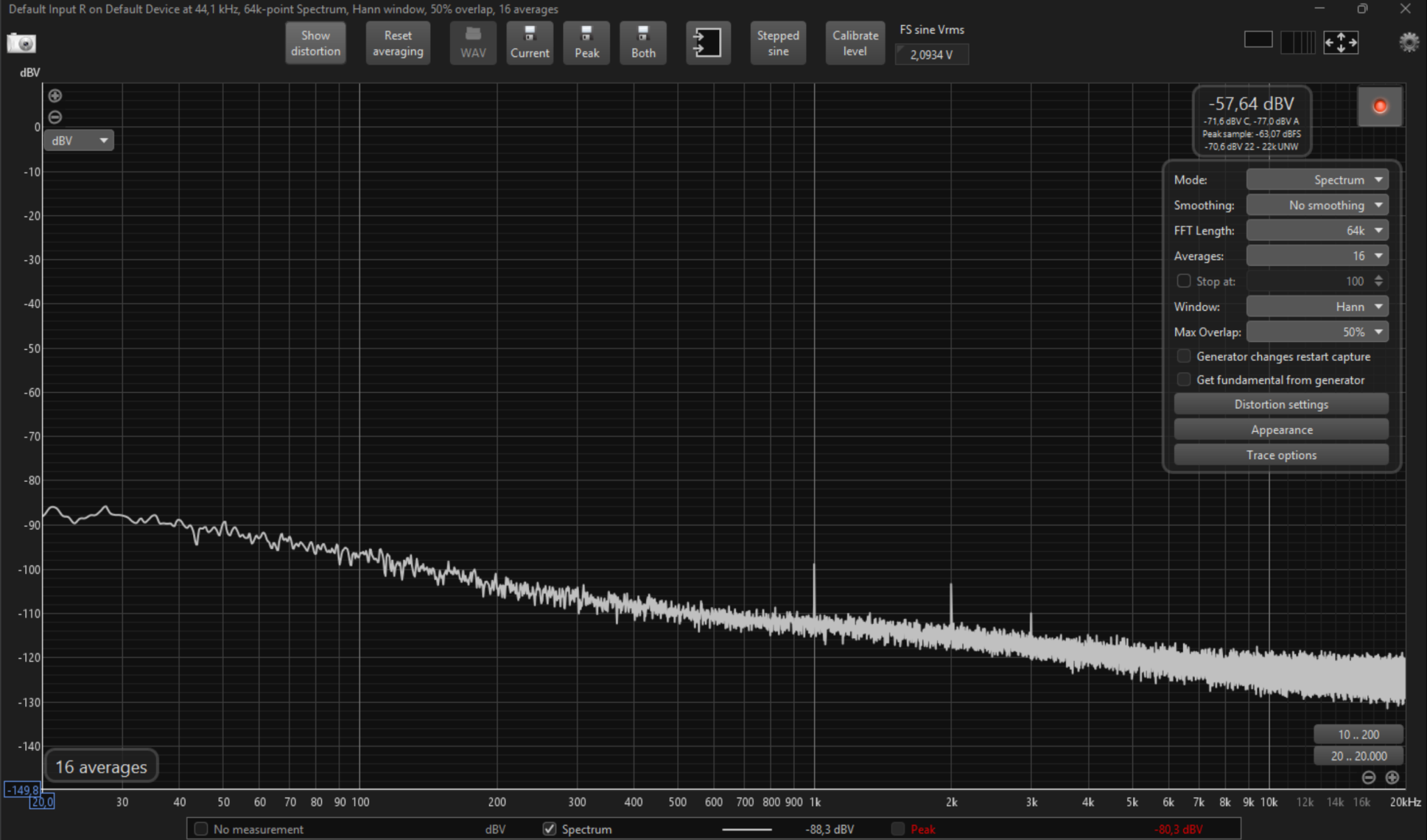This screenshot has width=1427, height=840.
Task: Open Trace options
Action: coord(1281,455)
